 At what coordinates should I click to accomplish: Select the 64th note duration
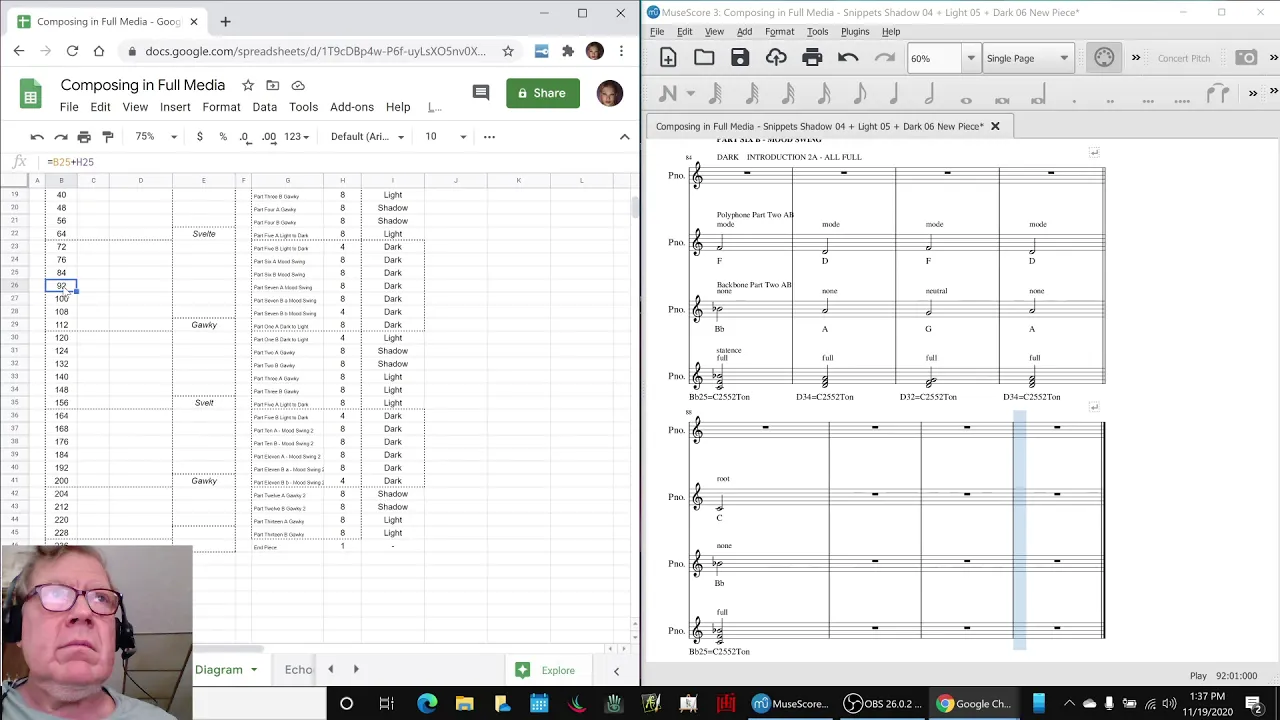pos(752,94)
